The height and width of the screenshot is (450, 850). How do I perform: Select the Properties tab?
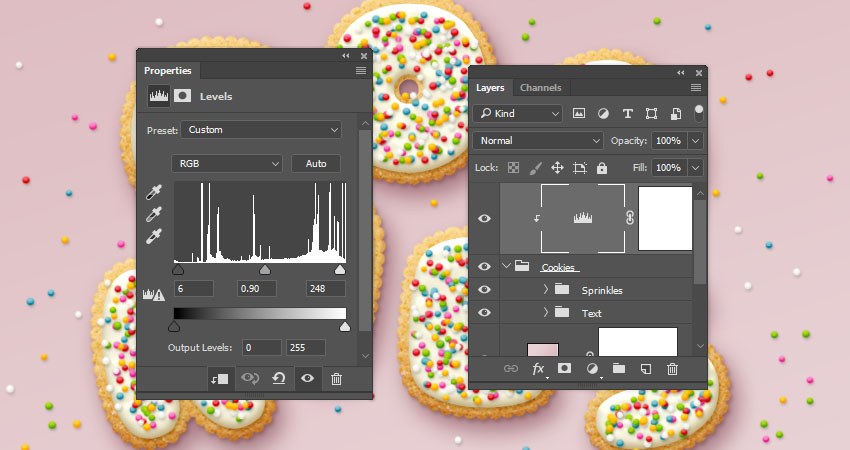coord(167,71)
